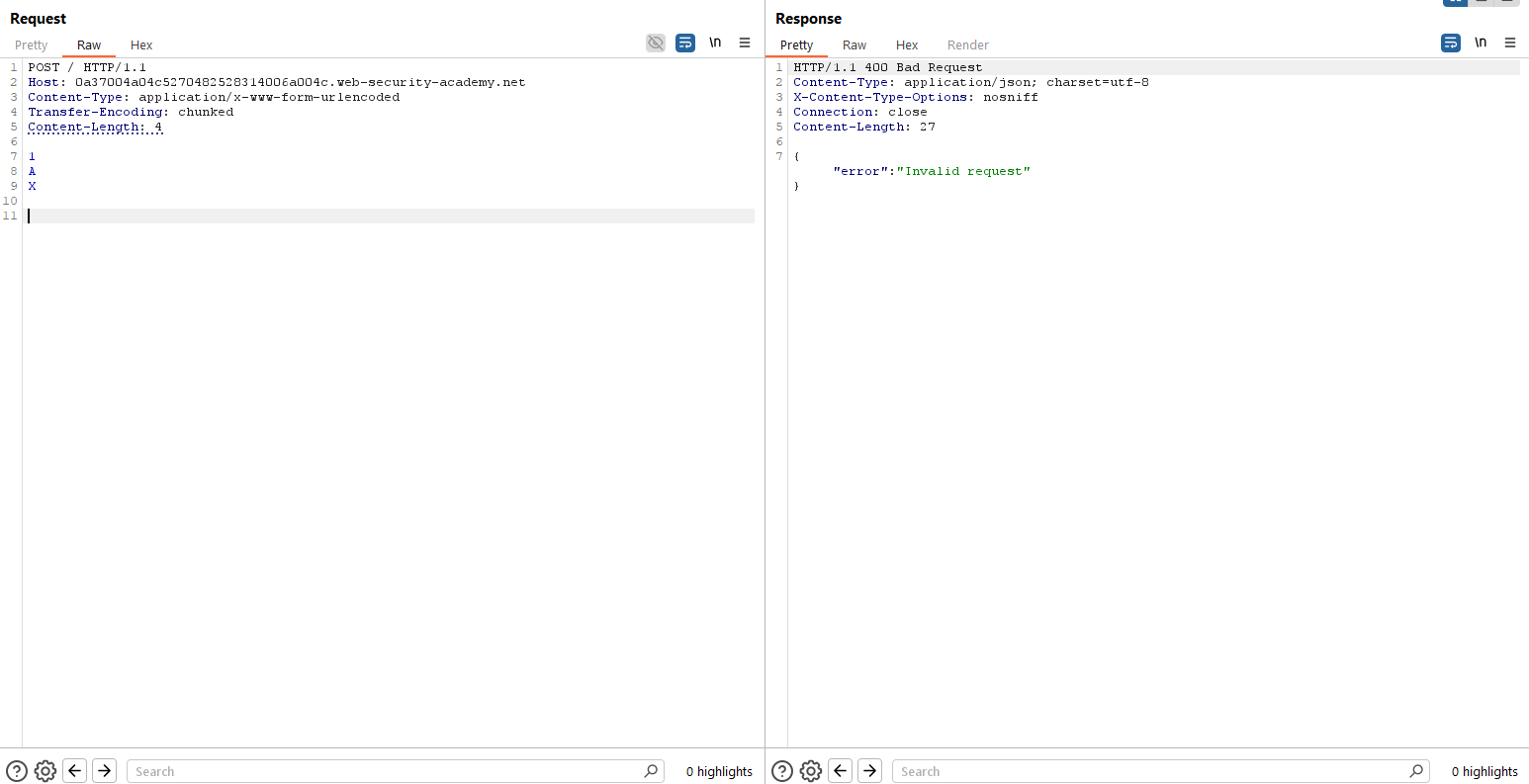Image resolution: width=1529 pixels, height=784 pixels.
Task: Go to previous search match in Request
Action: coord(75,771)
